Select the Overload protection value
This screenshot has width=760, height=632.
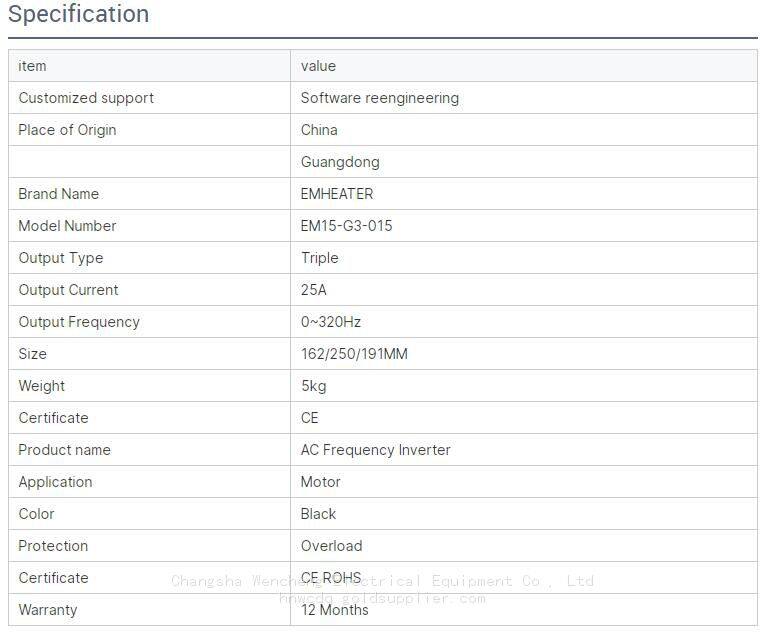click(331, 546)
